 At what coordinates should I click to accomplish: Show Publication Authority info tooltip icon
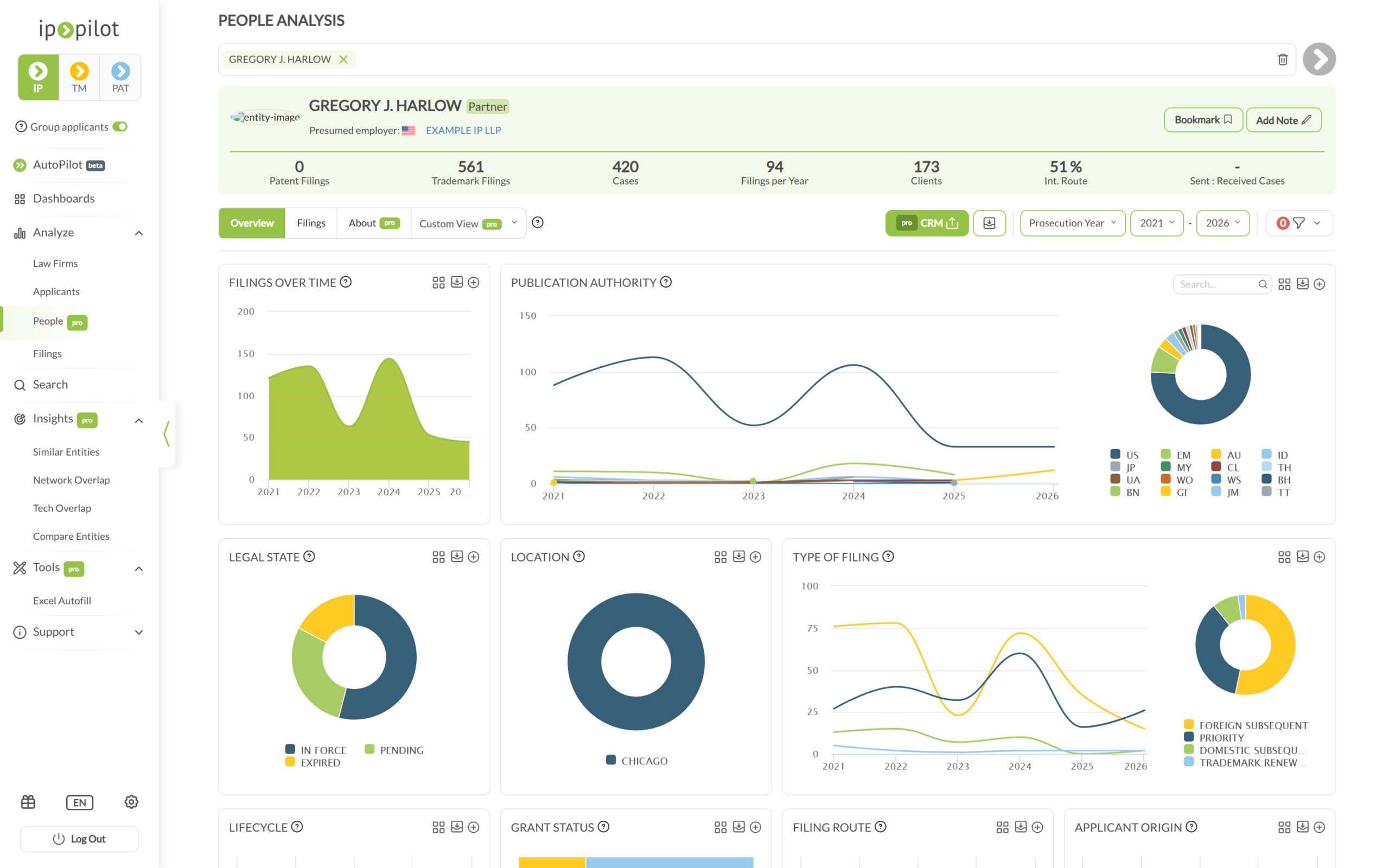pyautogui.click(x=666, y=282)
